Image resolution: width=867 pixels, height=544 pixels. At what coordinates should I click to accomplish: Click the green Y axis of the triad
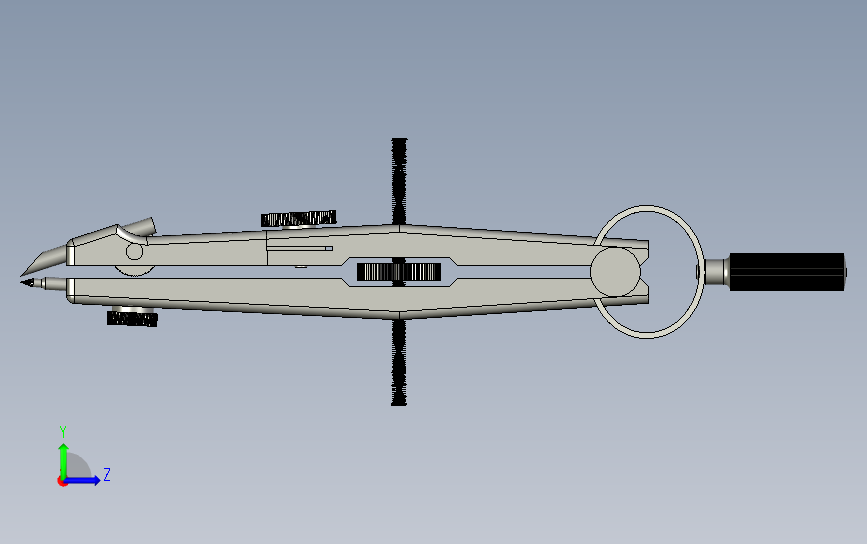tap(64, 459)
